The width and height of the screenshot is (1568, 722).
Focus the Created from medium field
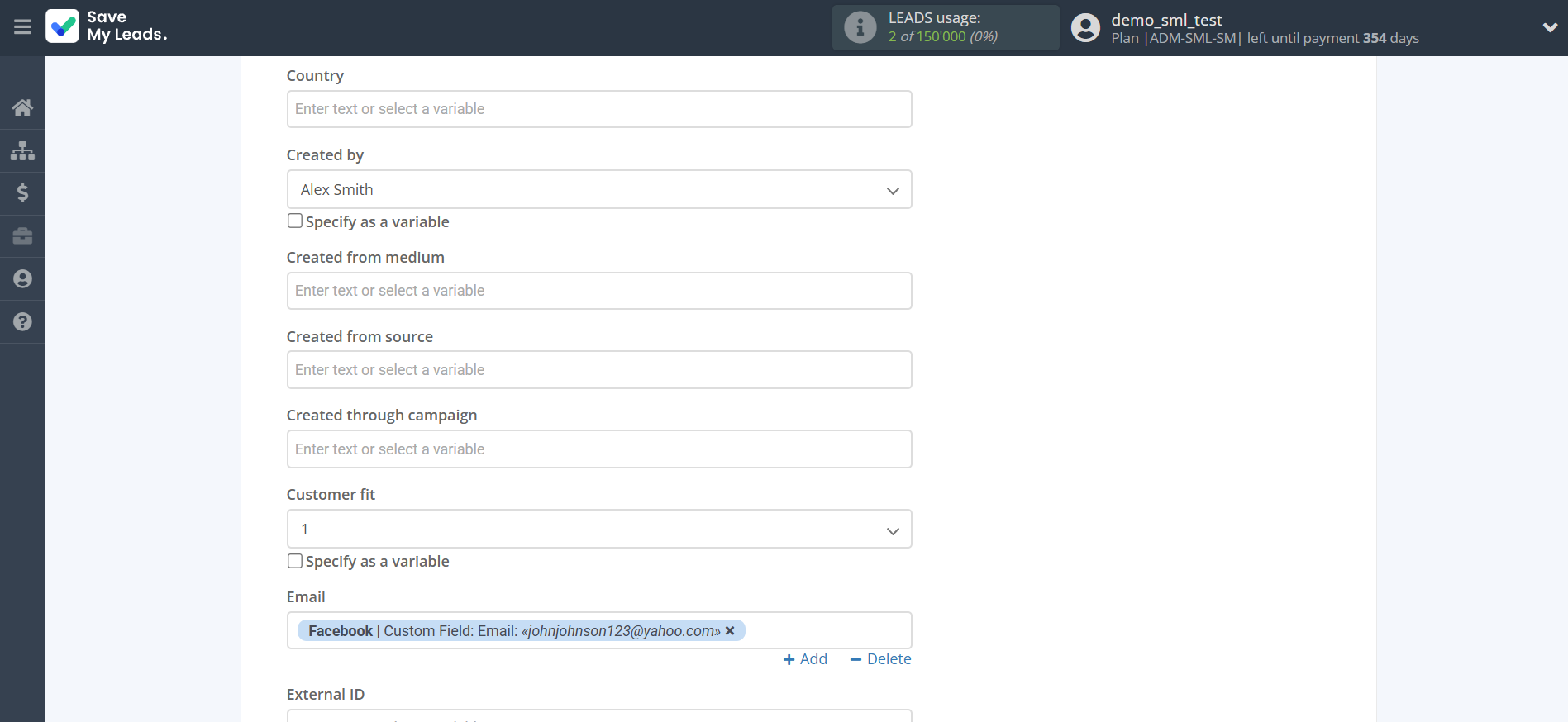598,291
